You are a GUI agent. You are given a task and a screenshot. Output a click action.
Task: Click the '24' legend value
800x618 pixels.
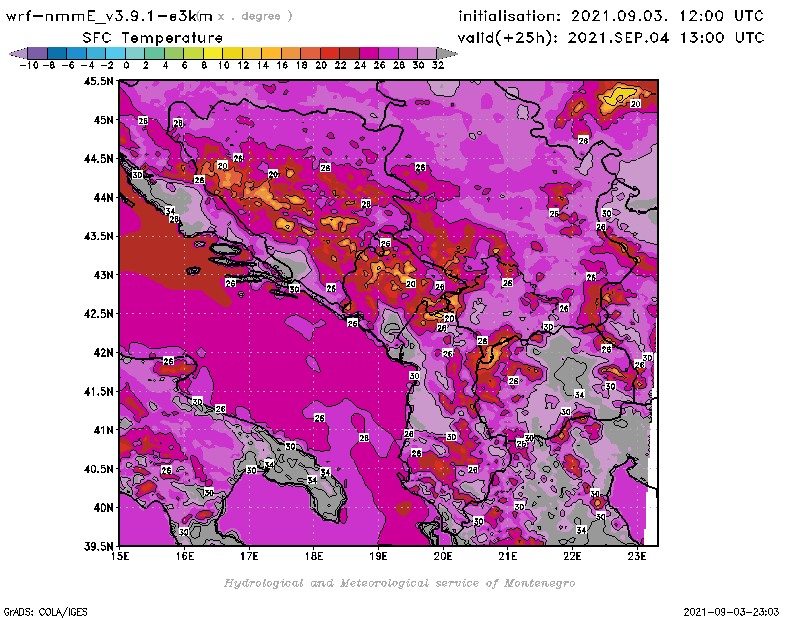[360, 65]
